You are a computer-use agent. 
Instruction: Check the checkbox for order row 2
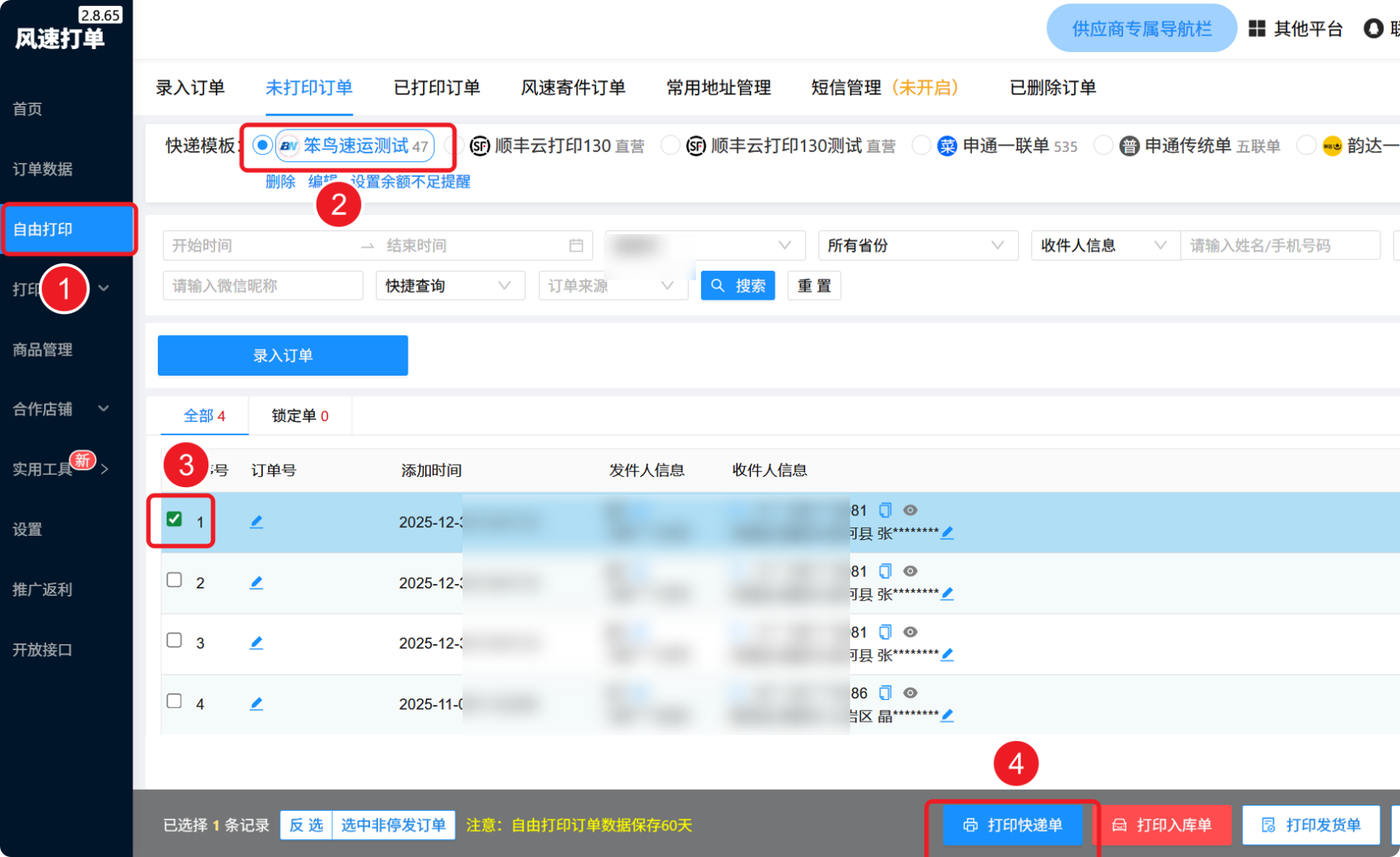[x=174, y=580]
